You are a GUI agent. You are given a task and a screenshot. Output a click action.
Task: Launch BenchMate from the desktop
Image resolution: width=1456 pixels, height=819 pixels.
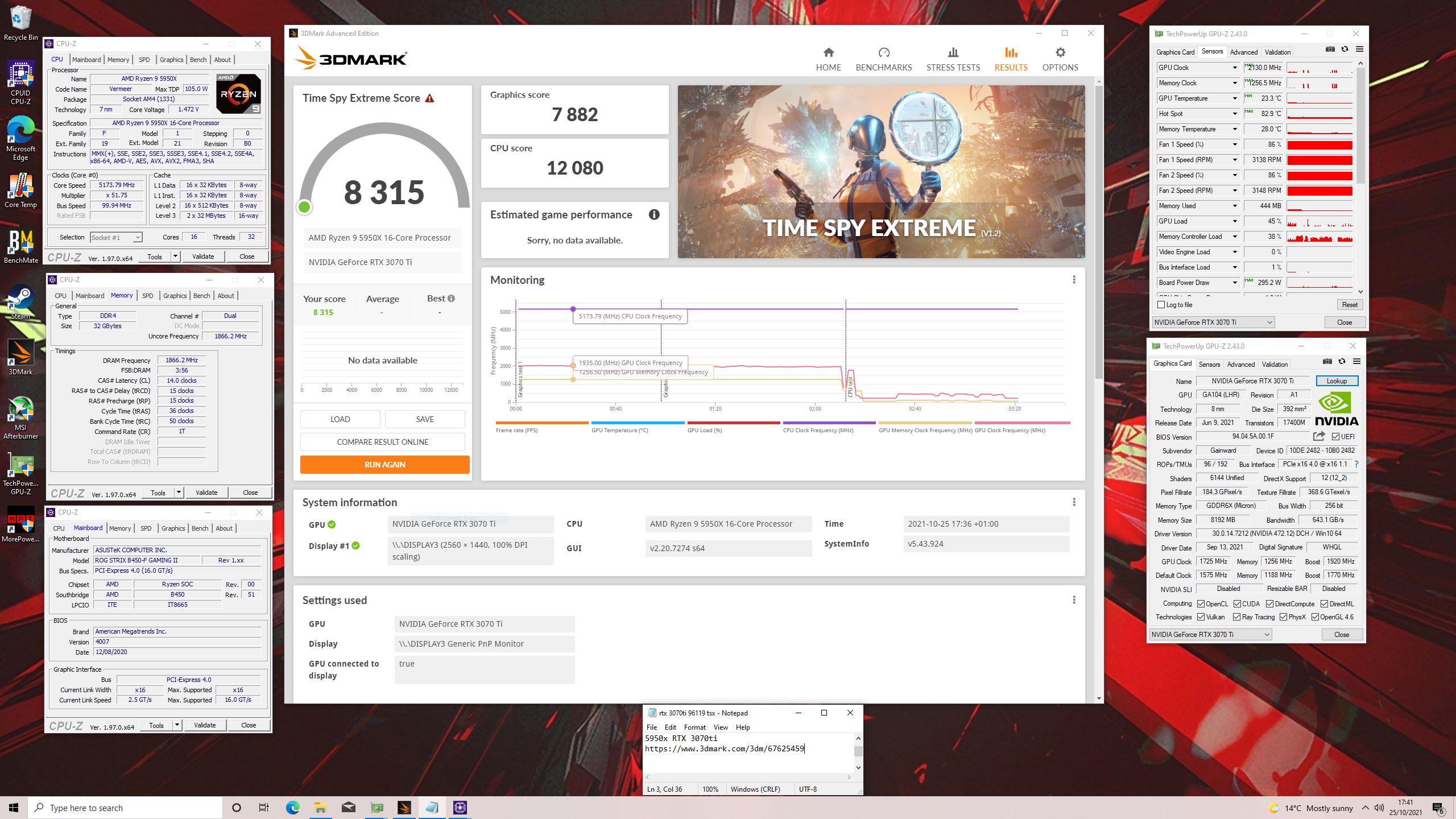pyautogui.click(x=20, y=247)
